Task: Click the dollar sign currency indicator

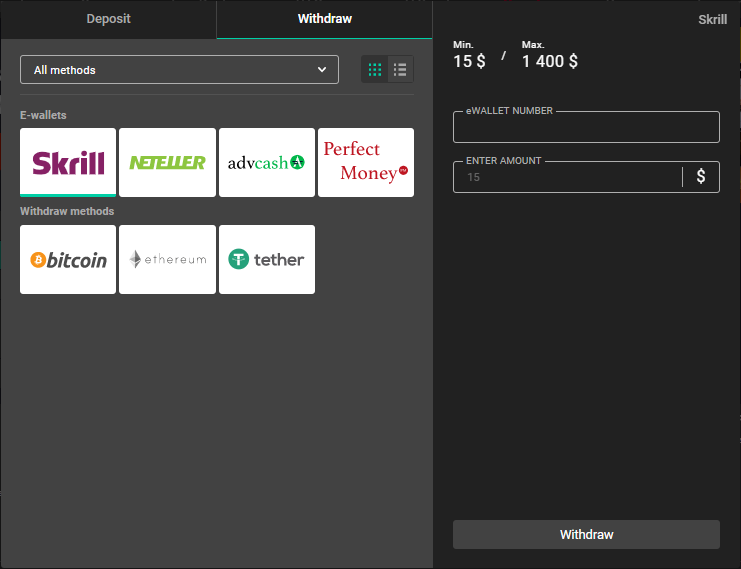Action: coord(701,176)
